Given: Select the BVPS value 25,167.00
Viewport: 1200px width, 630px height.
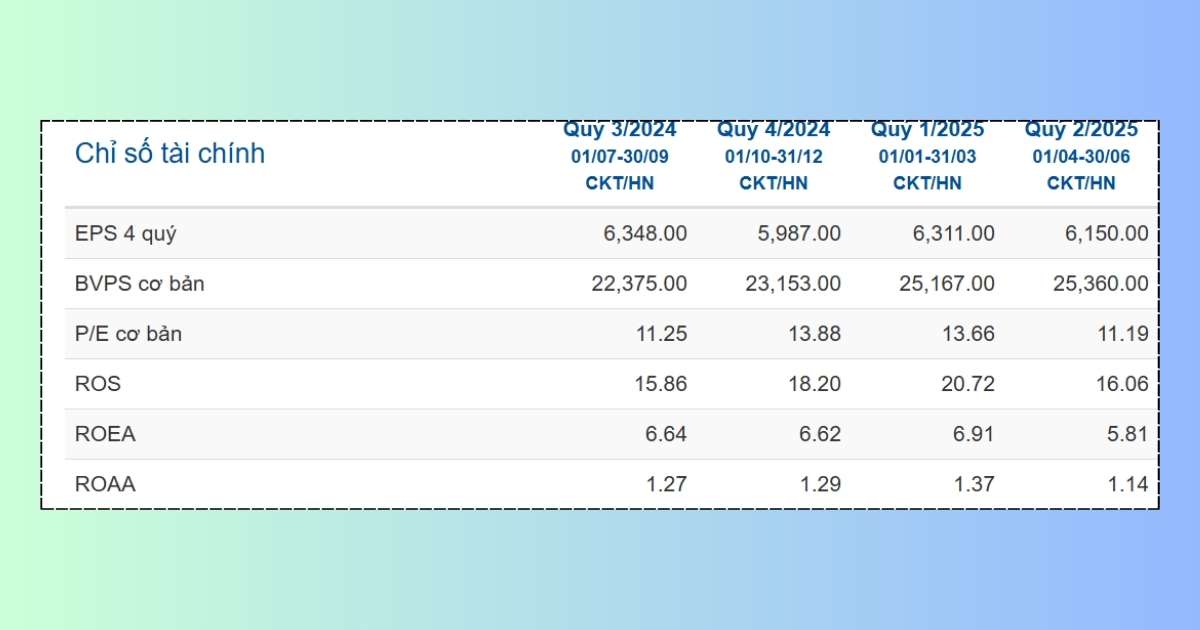Looking at the screenshot, I should [x=946, y=284].
